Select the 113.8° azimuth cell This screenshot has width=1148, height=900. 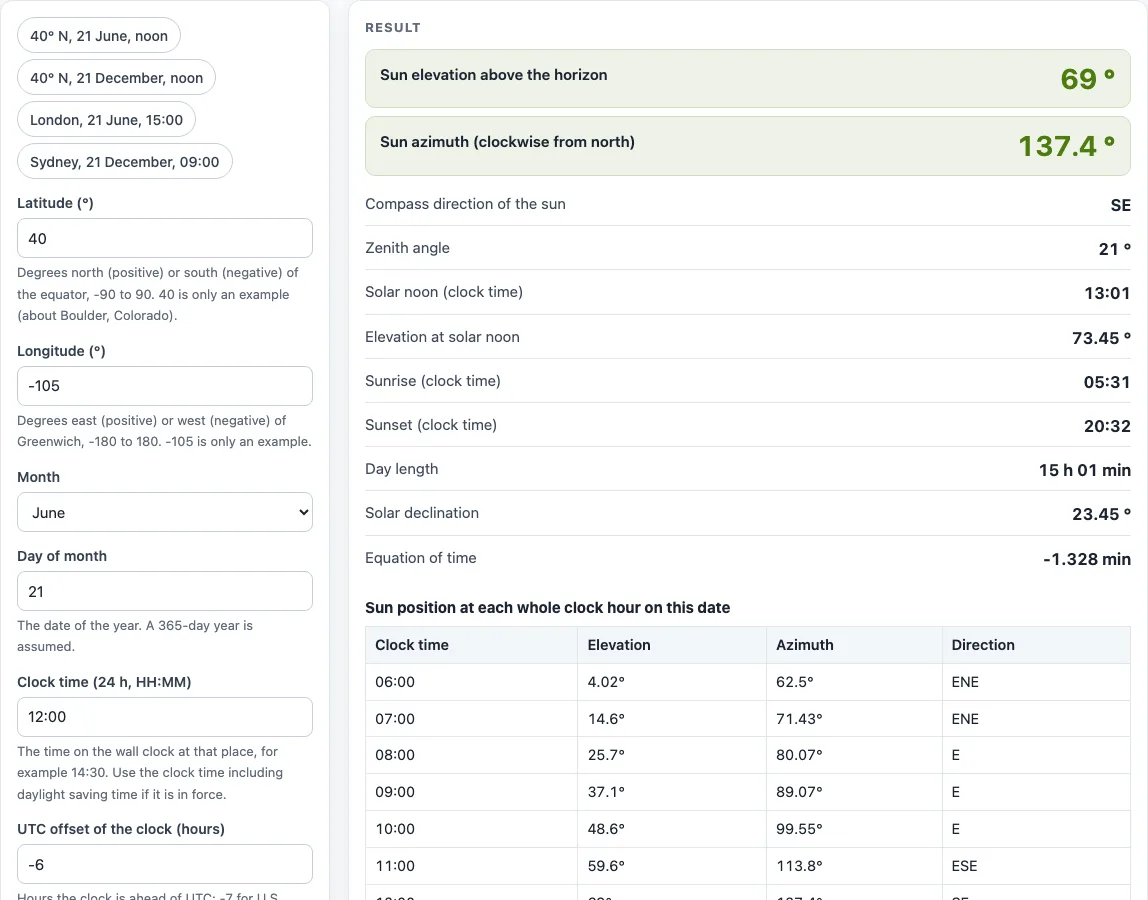[x=854, y=866]
